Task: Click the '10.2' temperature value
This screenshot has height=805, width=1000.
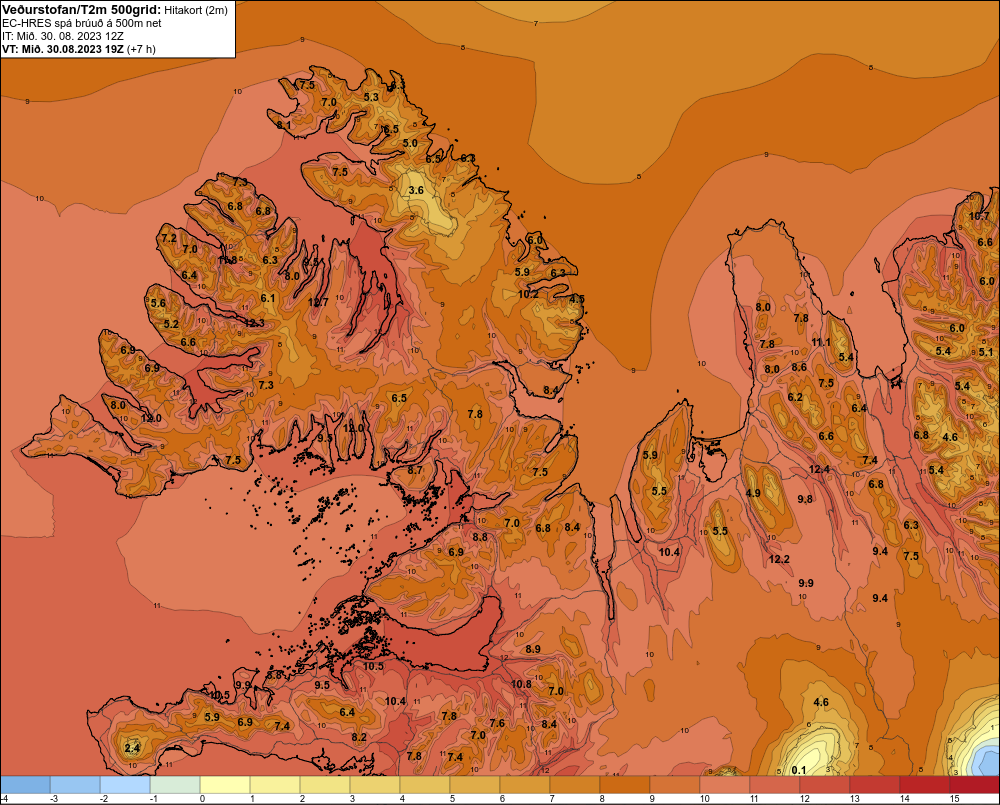Action: coord(528,294)
